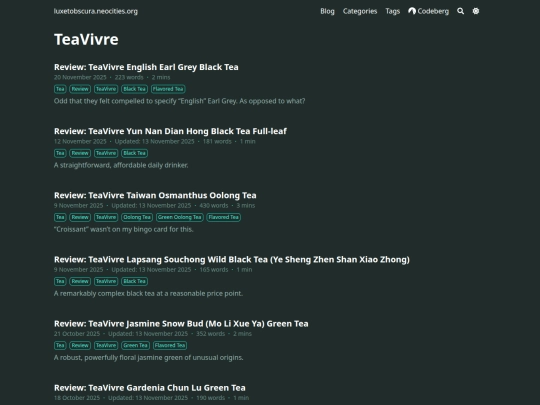Open the Blog menu item
This screenshot has height=405, width=540.
[x=327, y=11]
